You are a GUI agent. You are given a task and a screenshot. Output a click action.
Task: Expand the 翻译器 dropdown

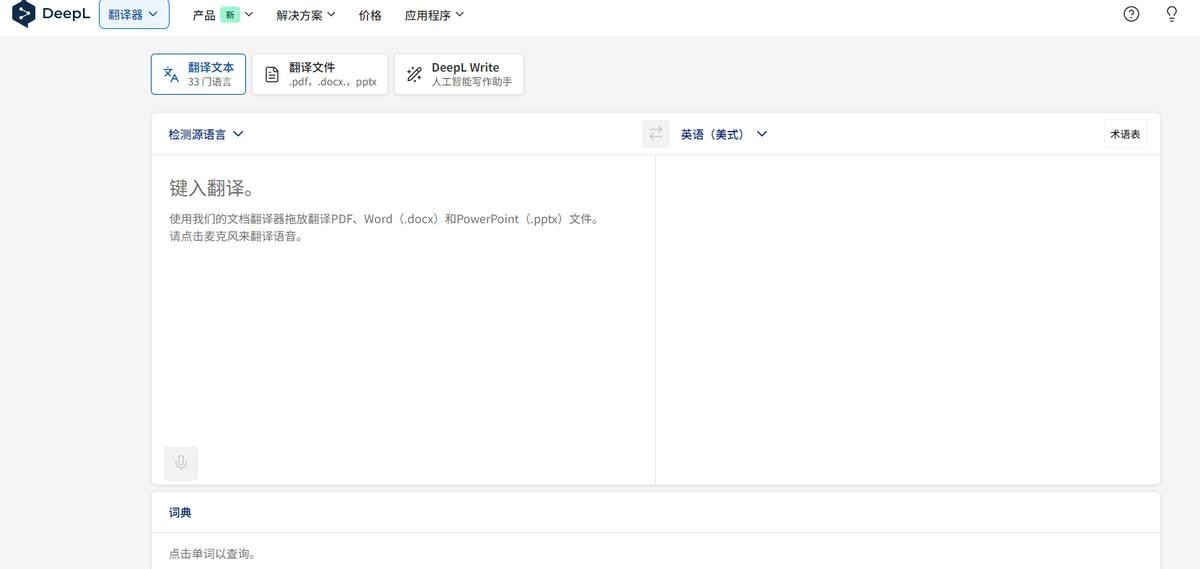(x=133, y=15)
